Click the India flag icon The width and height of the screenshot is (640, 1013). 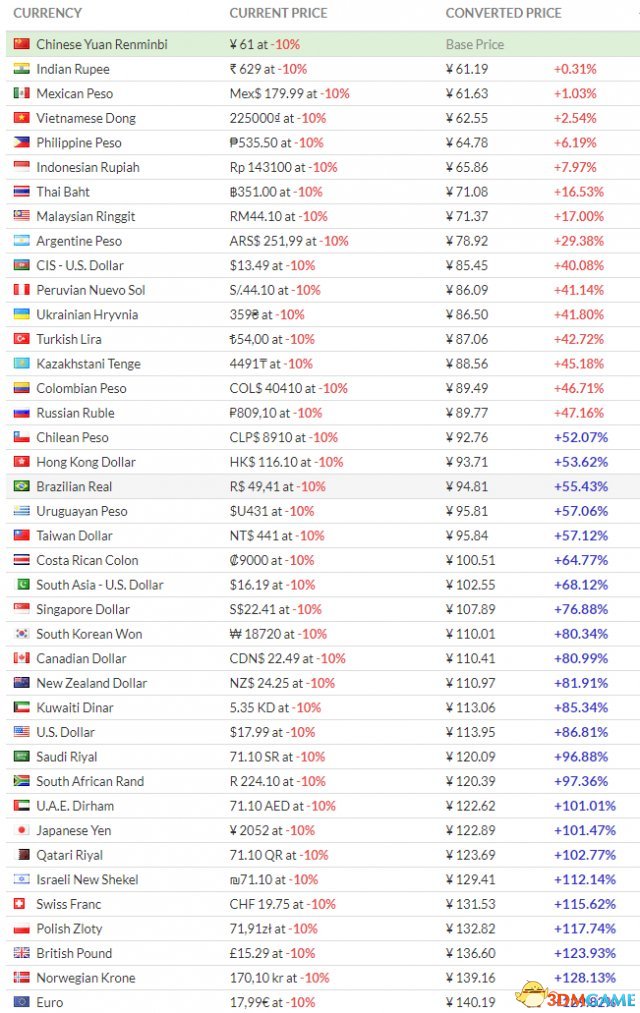(x=21, y=68)
